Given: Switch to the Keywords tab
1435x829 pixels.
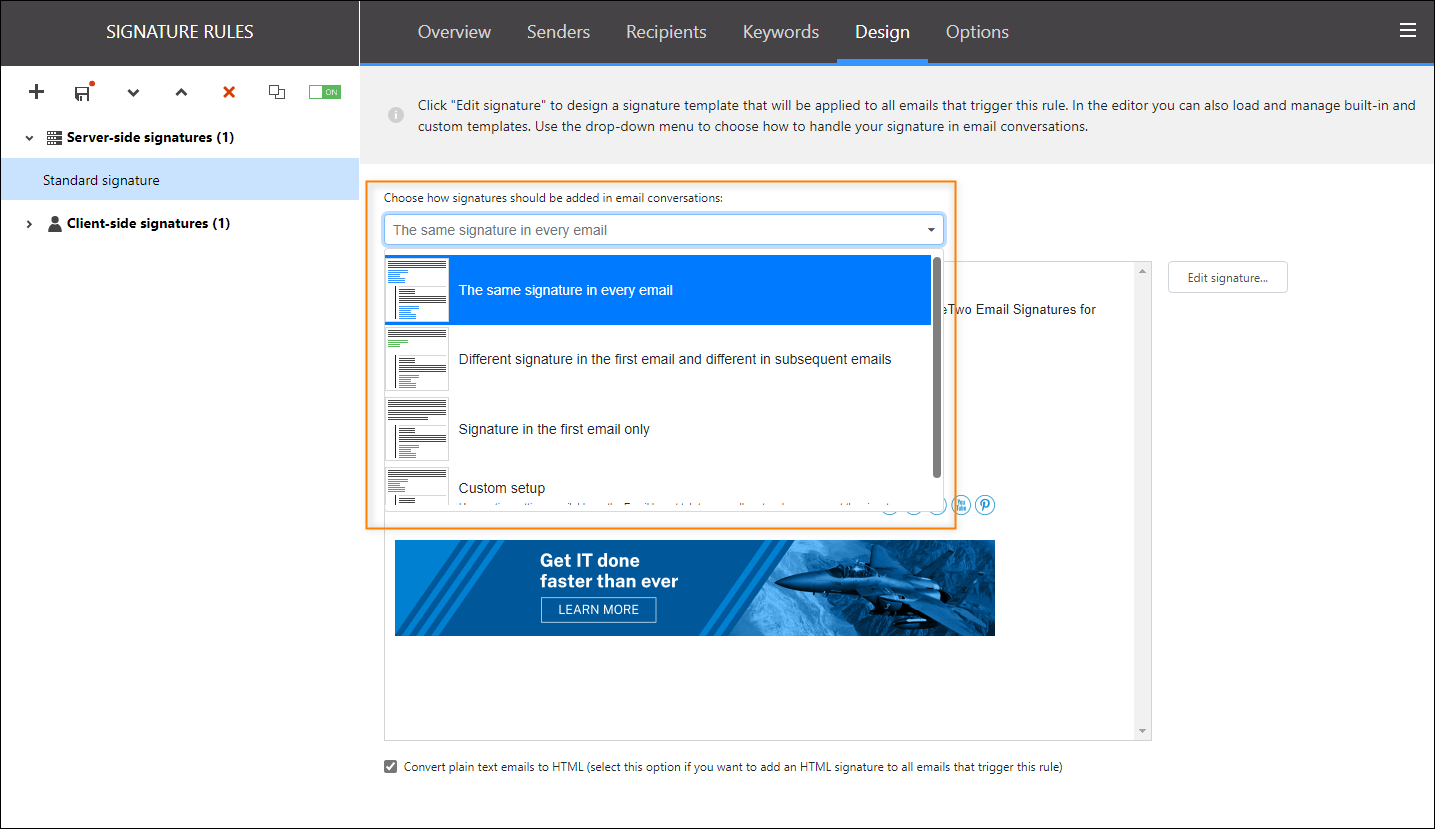Looking at the screenshot, I should pyautogui.click(x=780, y=31).
